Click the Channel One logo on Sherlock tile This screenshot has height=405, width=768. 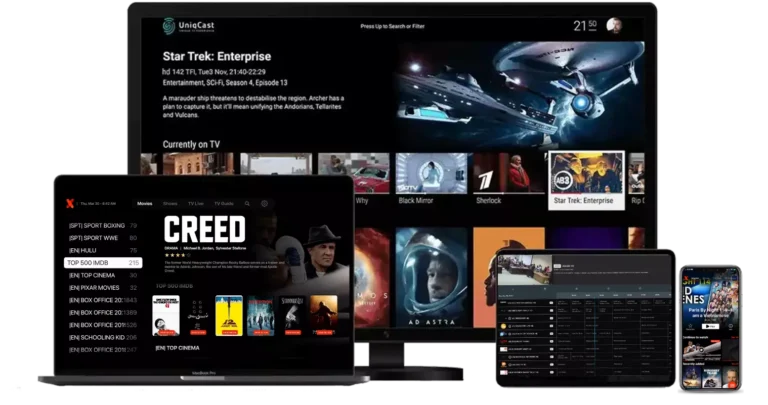[485, 180]
